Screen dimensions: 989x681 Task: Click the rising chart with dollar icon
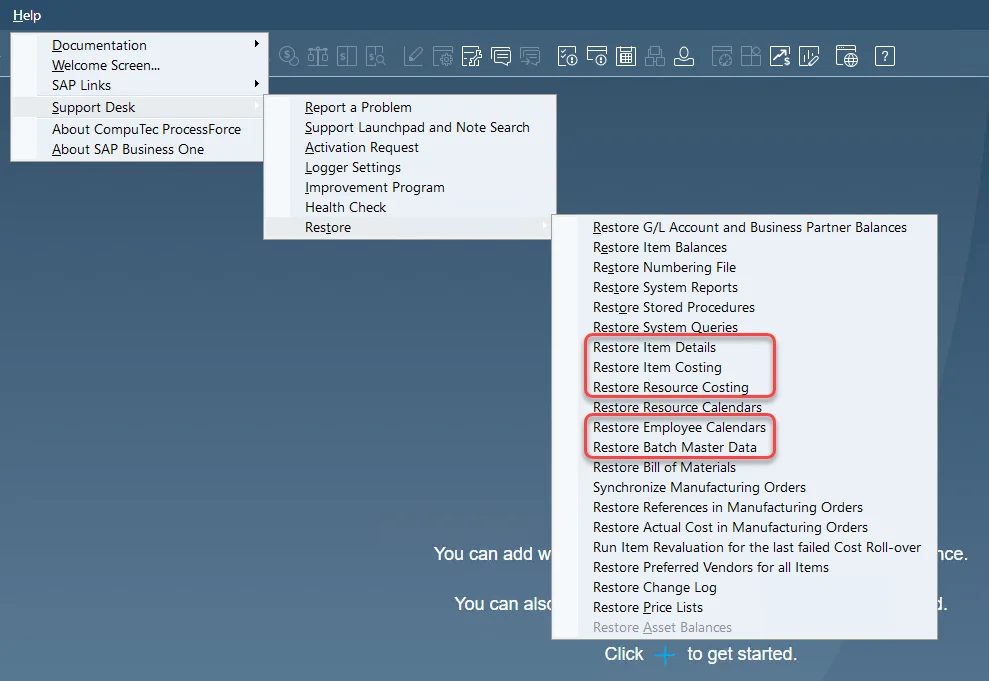779,56
